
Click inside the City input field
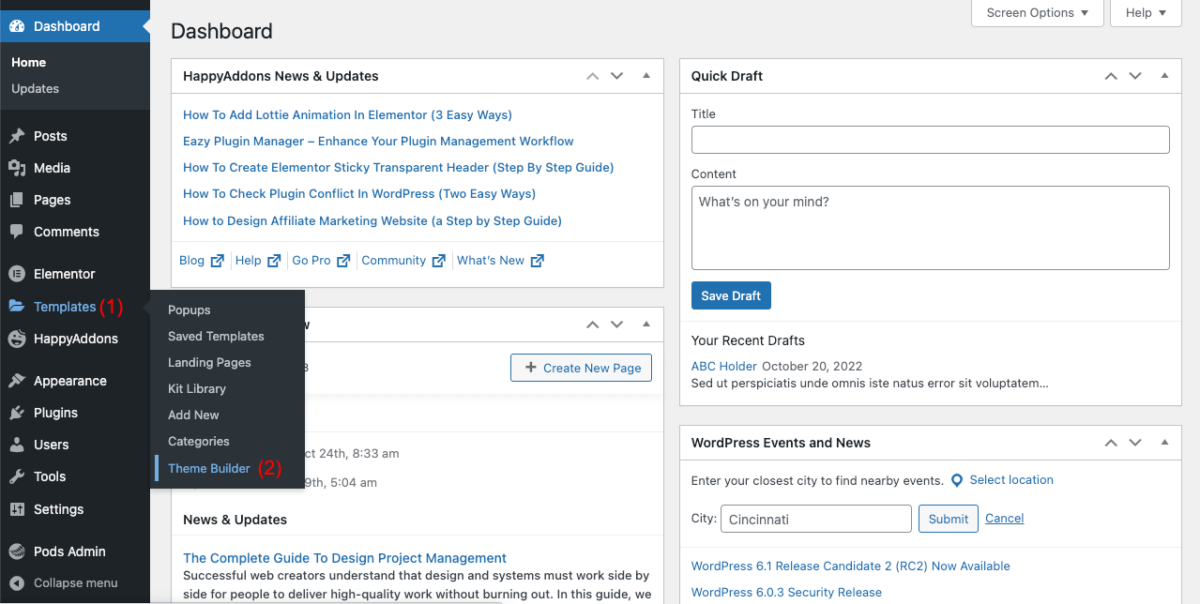815,518
